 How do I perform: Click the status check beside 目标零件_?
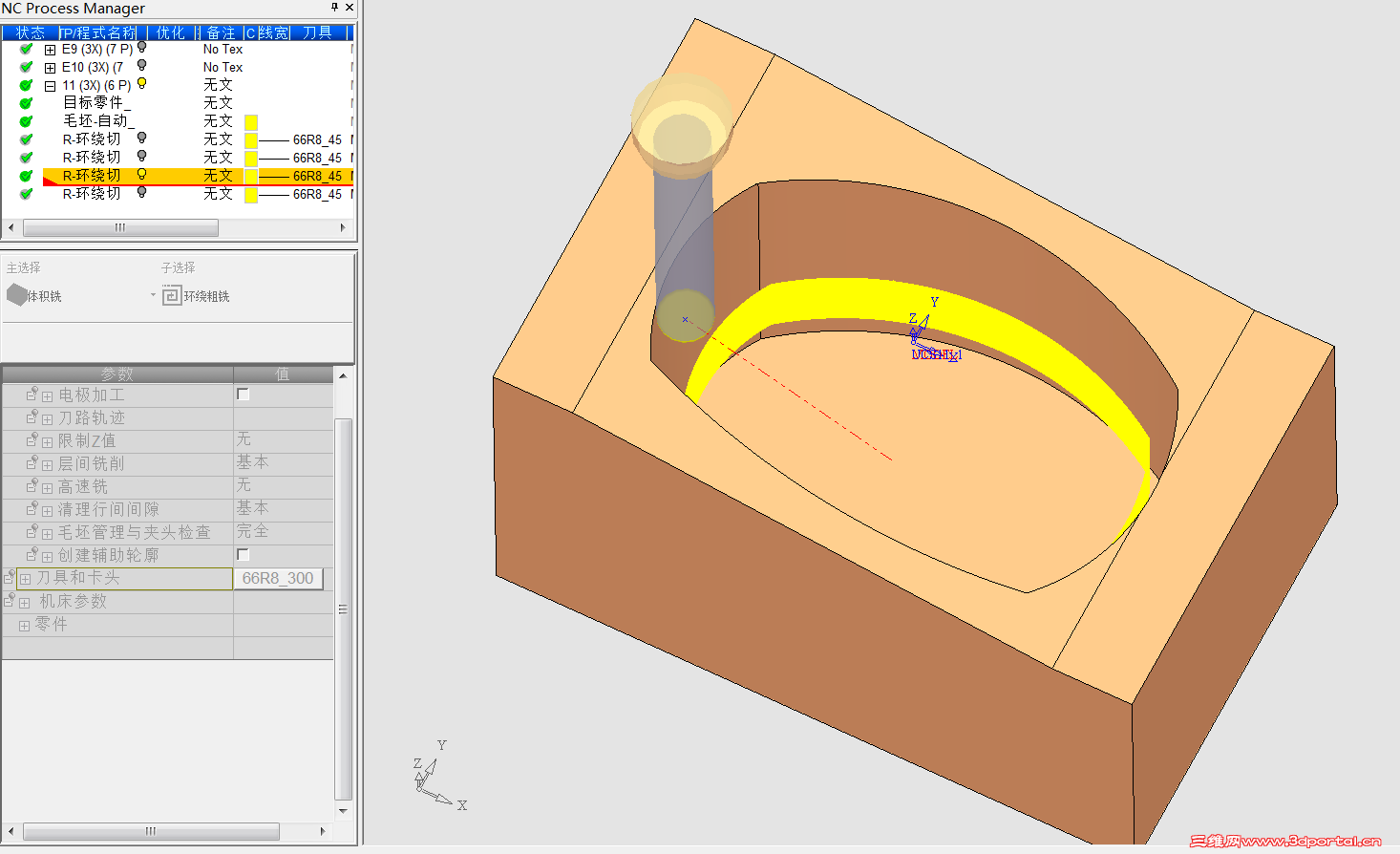(x=26, y=103)
